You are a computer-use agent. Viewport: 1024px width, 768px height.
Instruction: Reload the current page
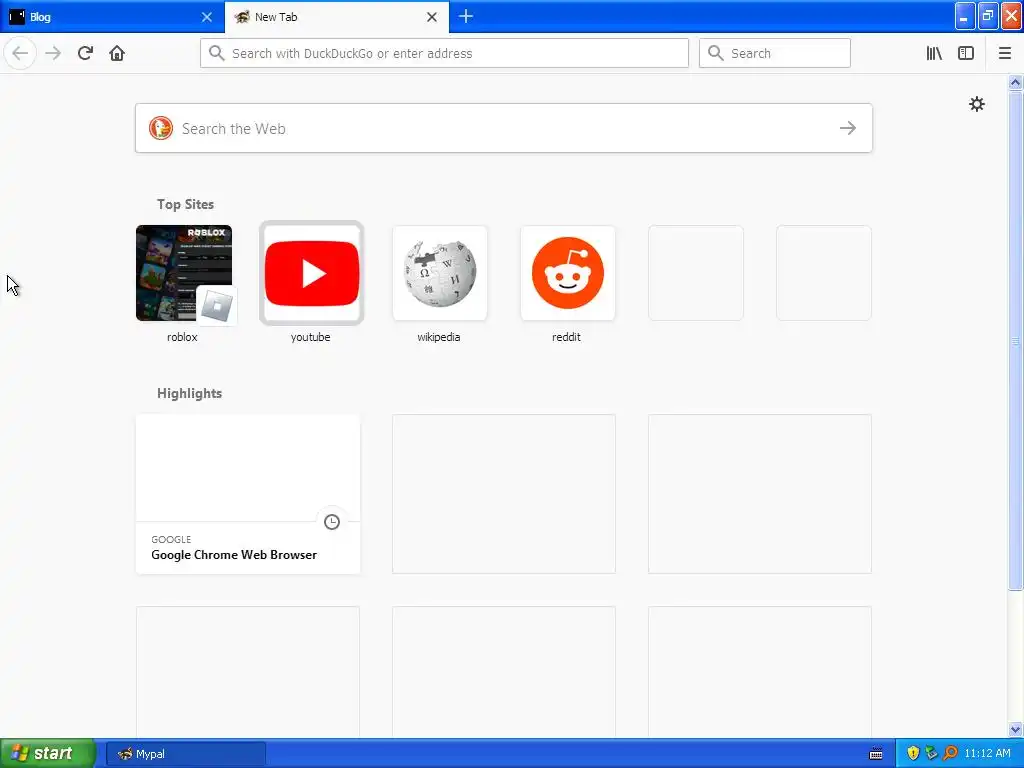pyautogui.click(x=85, y=53)
